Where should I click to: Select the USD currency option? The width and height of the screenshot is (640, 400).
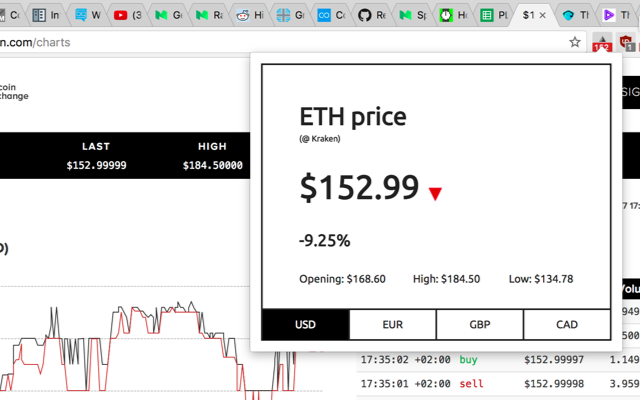pyautogui.click(x=305, y=324)
